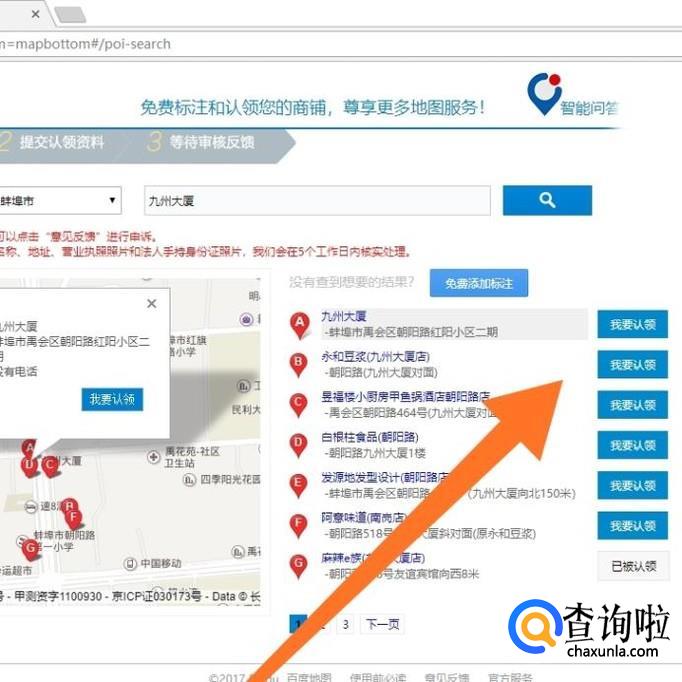Click the 智能问答 logo icon

coord(545,95)
